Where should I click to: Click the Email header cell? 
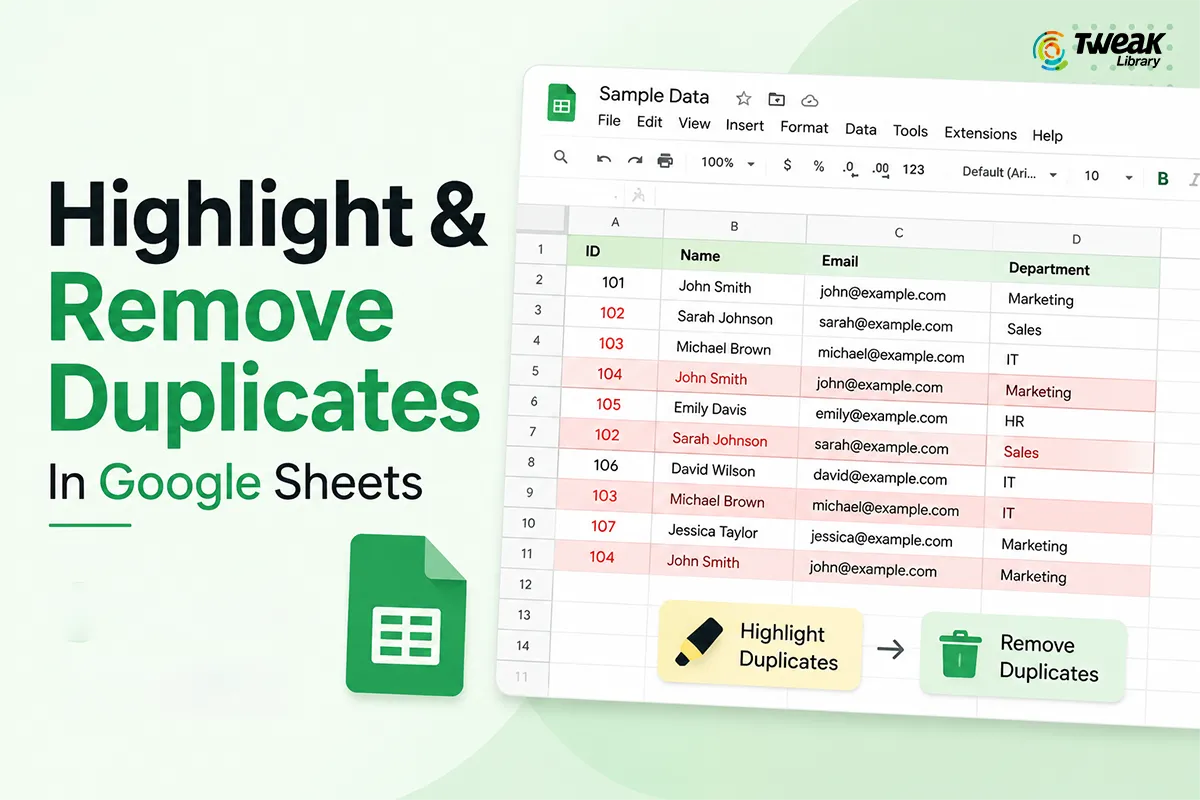898,262
